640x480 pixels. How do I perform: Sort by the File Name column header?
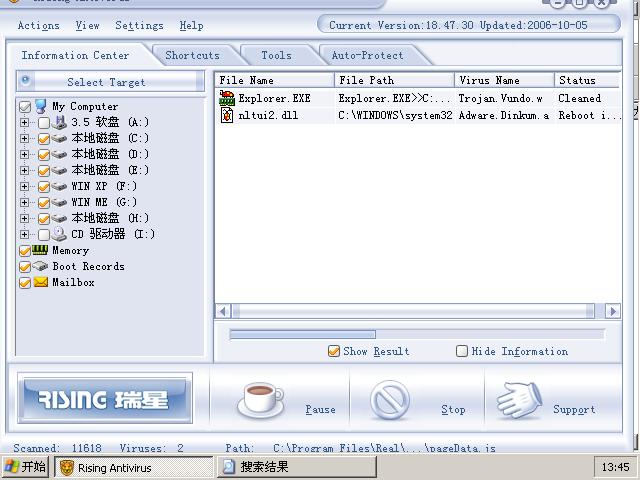[274, 80]
